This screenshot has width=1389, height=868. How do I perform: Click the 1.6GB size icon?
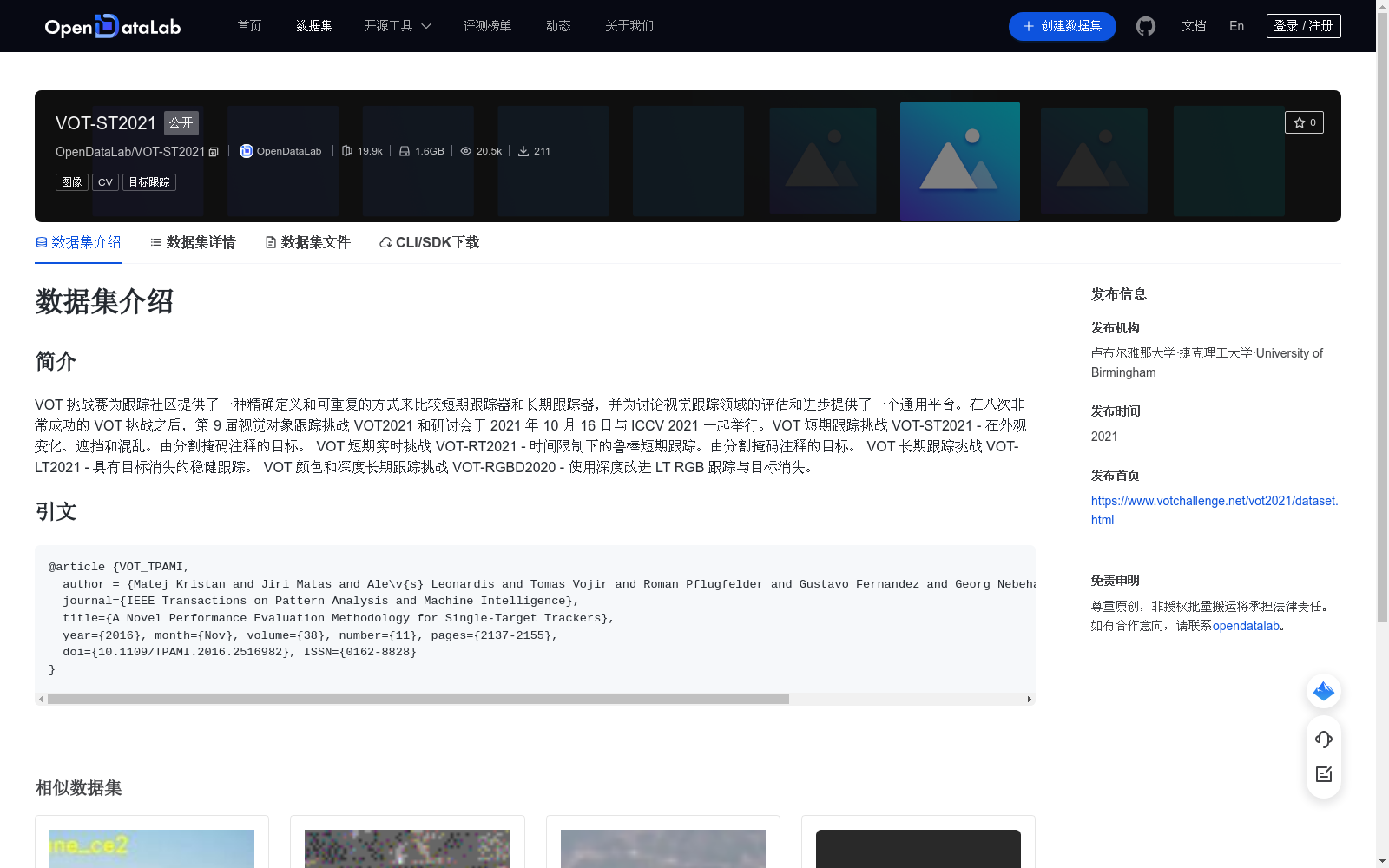[x=405, y=151]
